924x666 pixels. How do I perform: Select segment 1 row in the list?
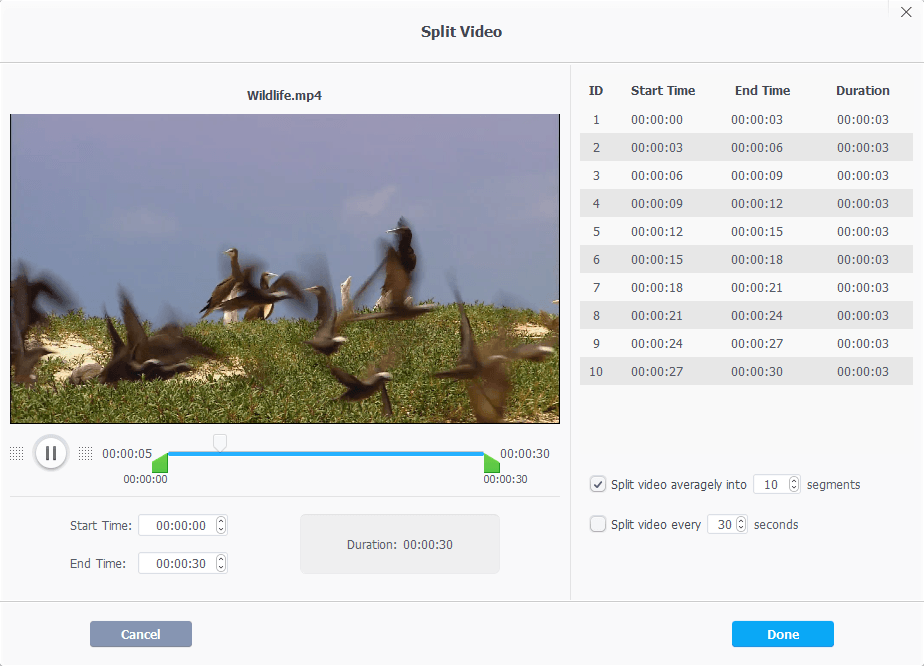[746, 120]
